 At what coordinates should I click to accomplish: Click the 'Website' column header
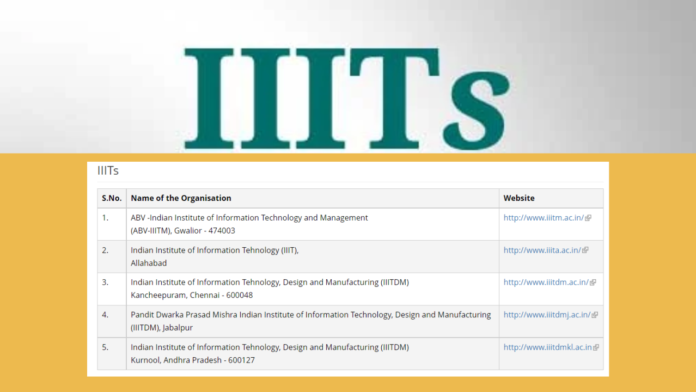pos(551,198)
